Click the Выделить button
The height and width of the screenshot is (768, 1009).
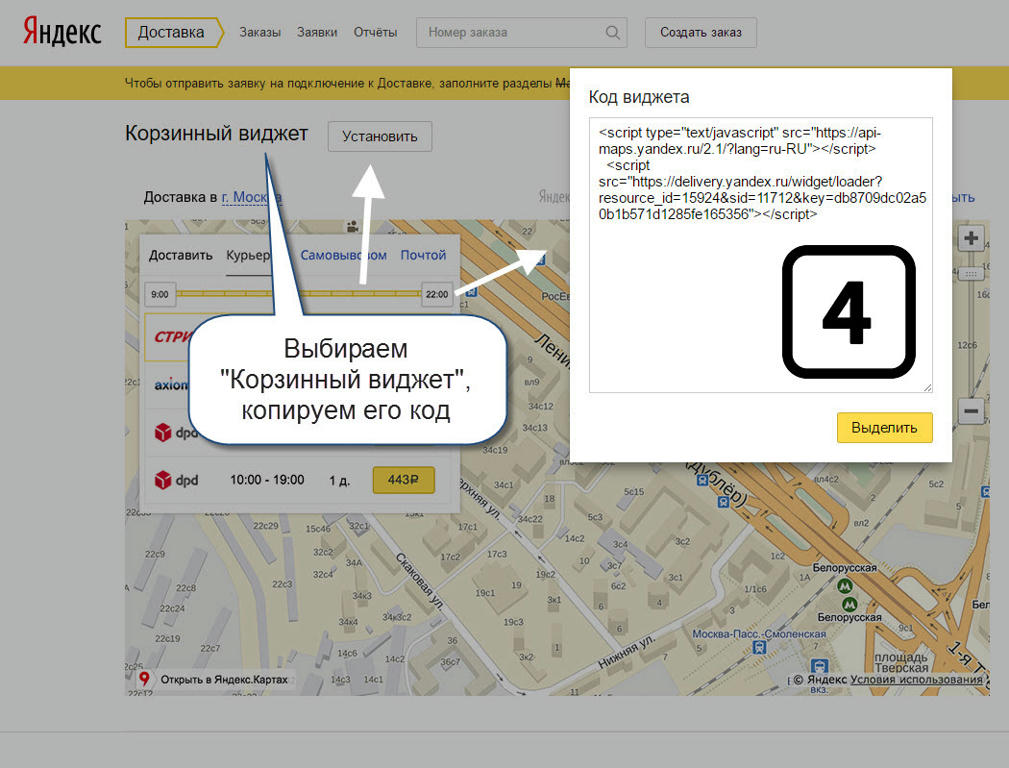point(884,427)
